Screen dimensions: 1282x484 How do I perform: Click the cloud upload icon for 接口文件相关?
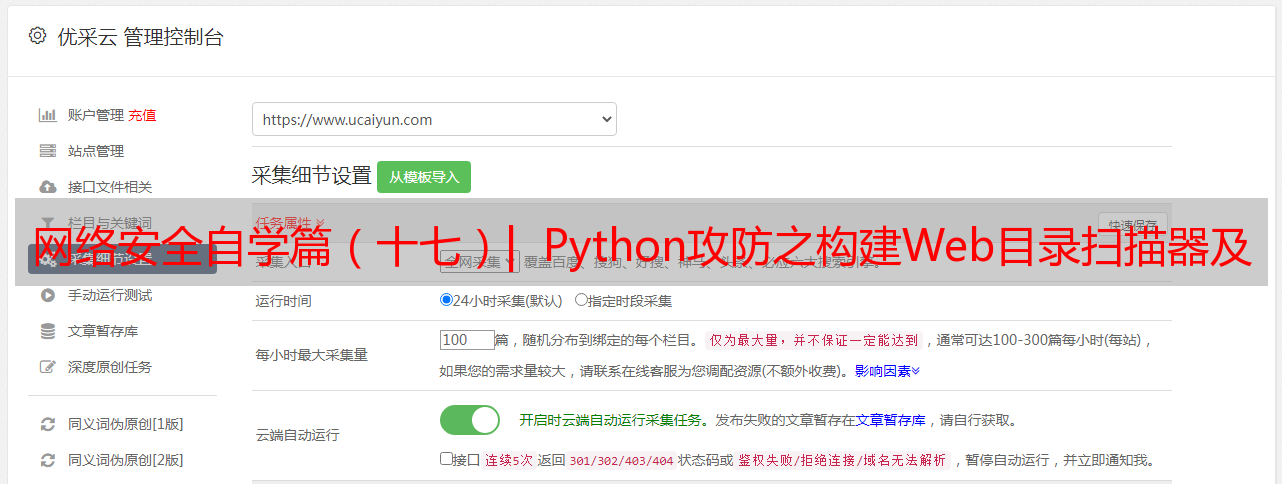pos(47,187)
